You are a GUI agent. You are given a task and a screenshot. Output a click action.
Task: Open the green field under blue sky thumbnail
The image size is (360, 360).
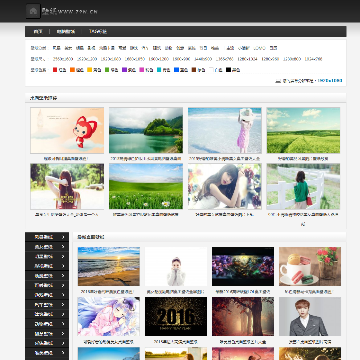pos(303,130)
